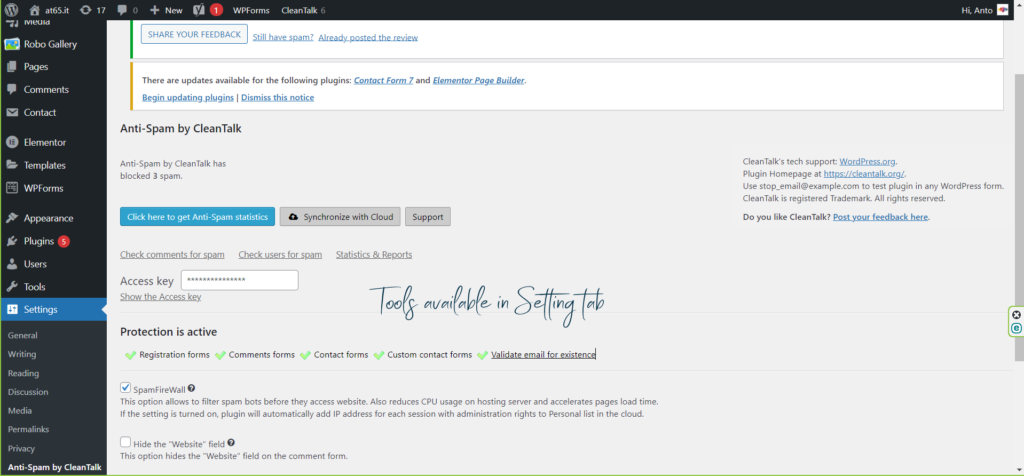
Task: Click the Elementor sidebar icon
Action: pyautogui.click(x=11, y=142)
